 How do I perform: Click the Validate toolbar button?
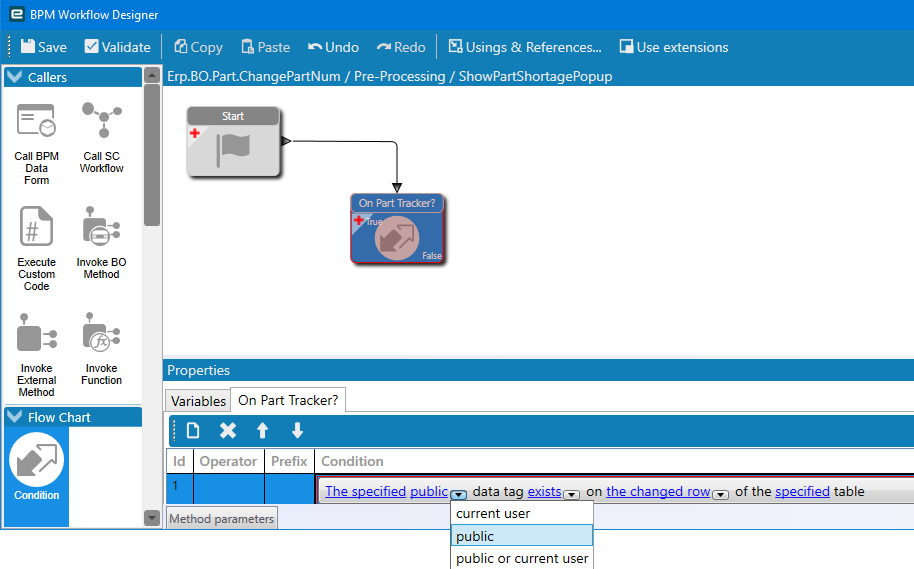tap(117, 47)
